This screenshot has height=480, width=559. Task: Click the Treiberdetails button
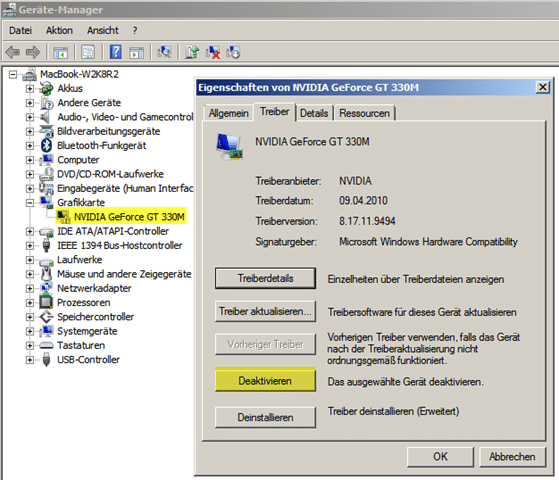point(265,278)
